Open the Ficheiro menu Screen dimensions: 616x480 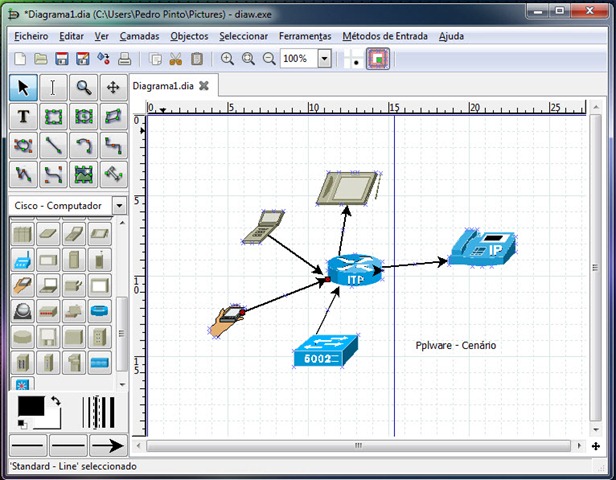(31, 36)
